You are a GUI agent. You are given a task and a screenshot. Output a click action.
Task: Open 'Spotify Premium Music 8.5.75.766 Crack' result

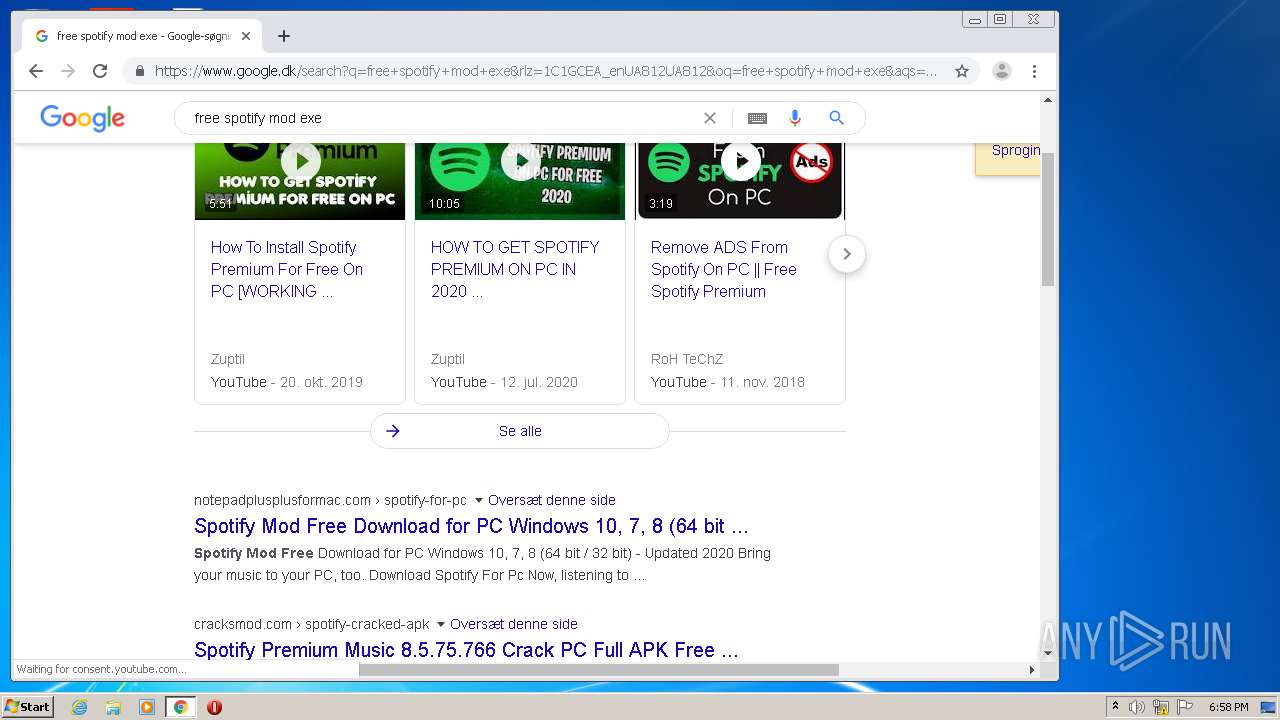pyautogui.click(x=466, y=650)
